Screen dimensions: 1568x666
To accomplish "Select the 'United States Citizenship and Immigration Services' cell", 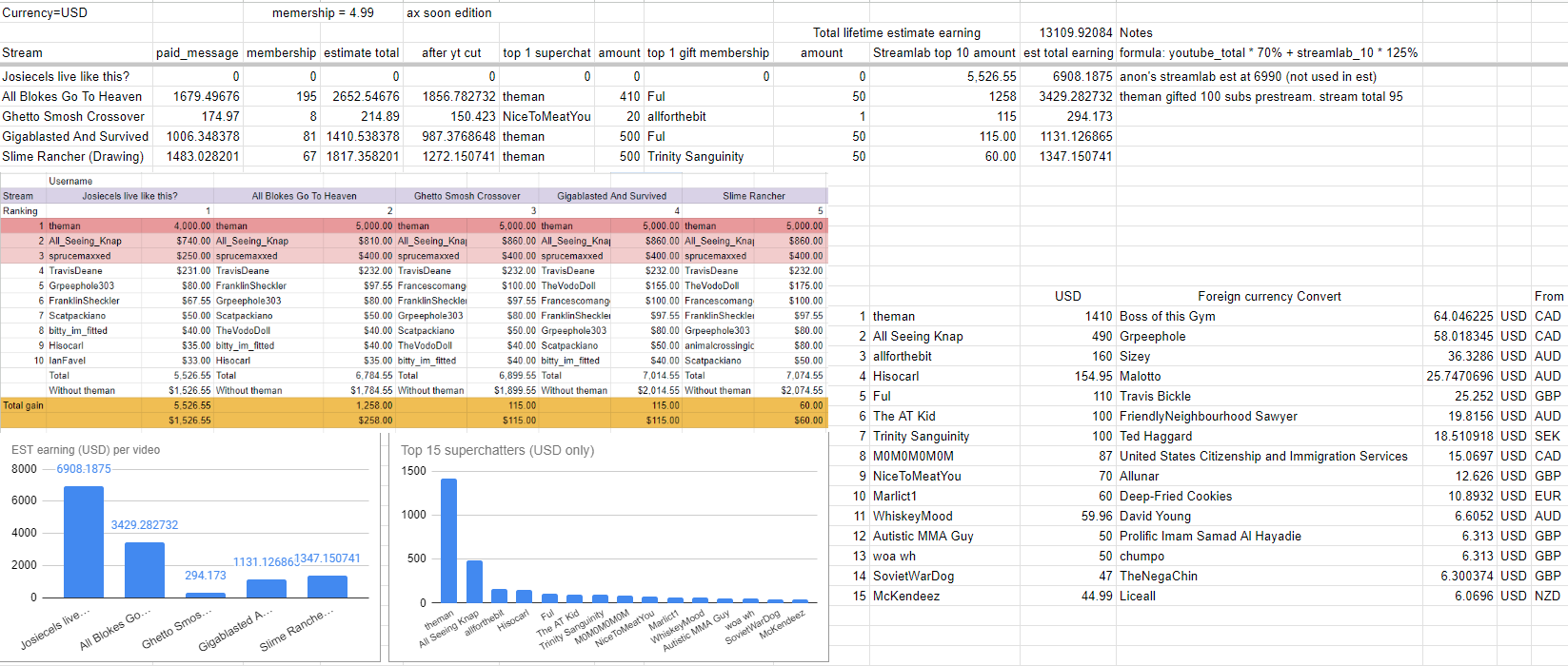I will (x=1262, y=457).
